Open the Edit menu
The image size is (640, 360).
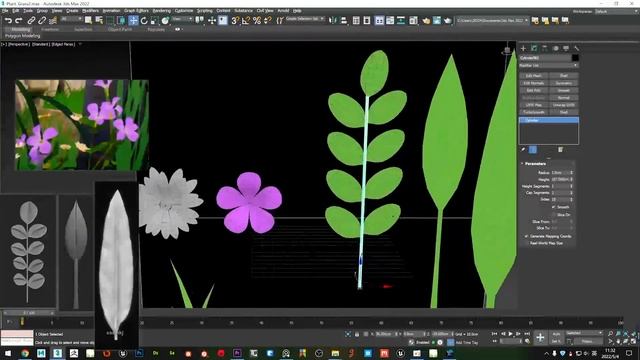click(16, 11)
